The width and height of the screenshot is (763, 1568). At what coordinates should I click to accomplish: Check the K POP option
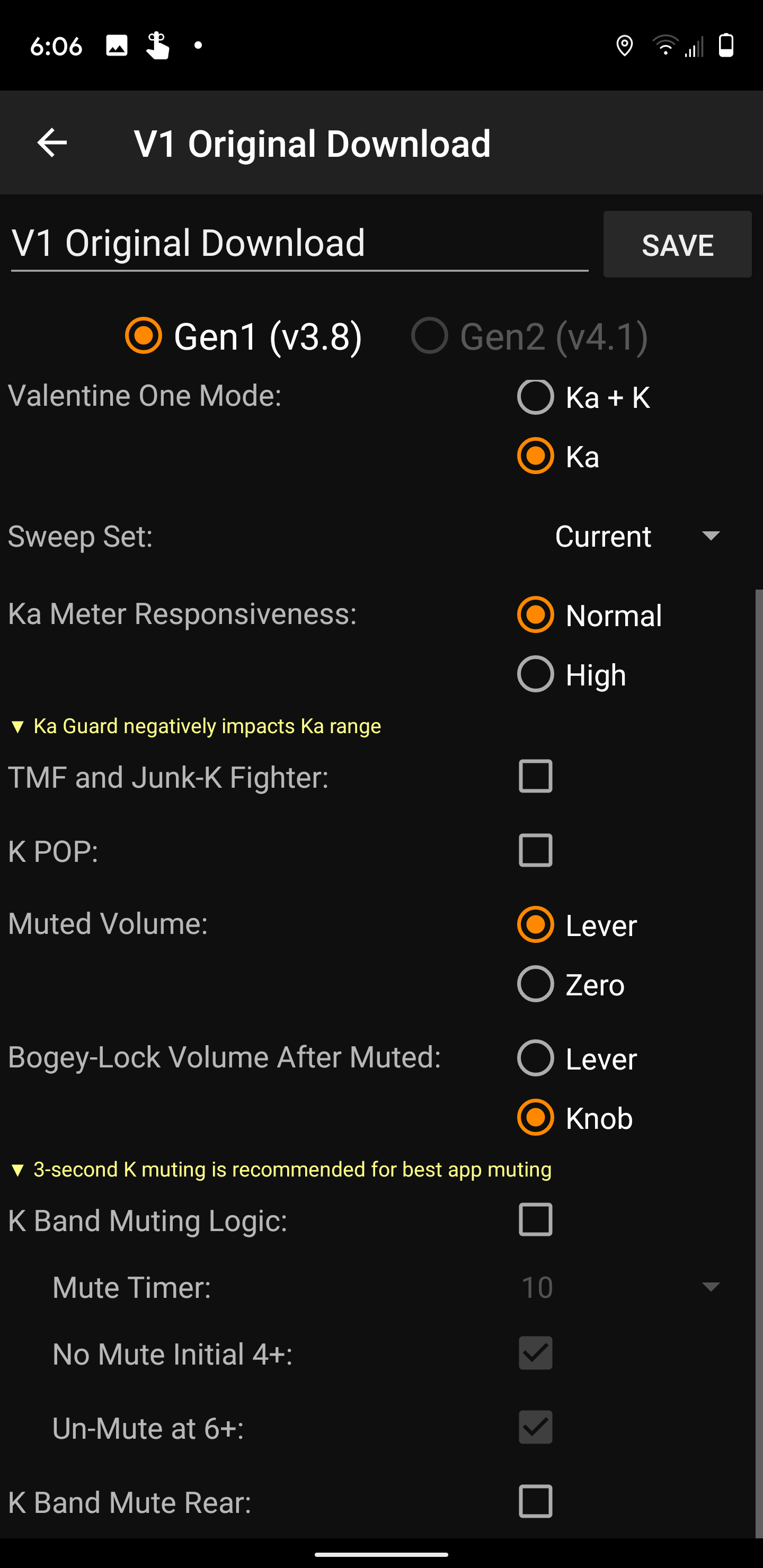[535, 850]
